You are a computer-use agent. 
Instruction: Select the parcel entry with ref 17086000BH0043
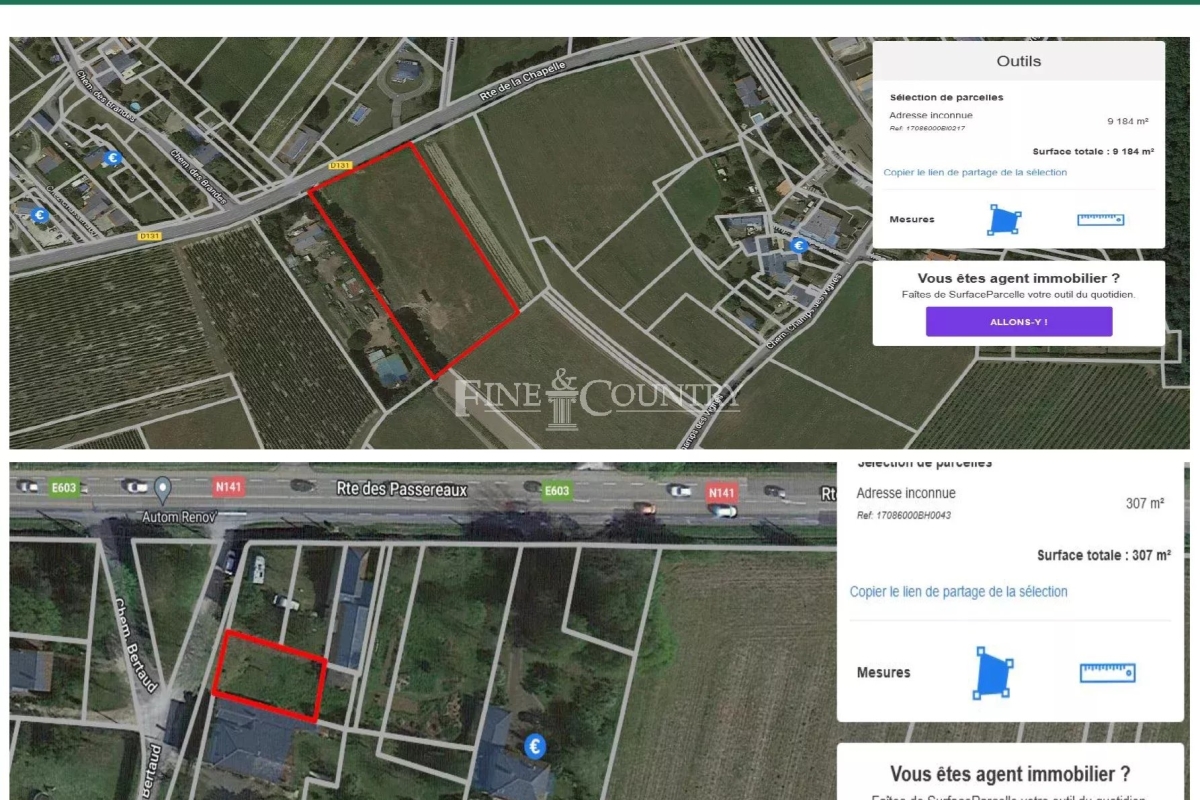pyautogui.click(x=1010, y=503)
